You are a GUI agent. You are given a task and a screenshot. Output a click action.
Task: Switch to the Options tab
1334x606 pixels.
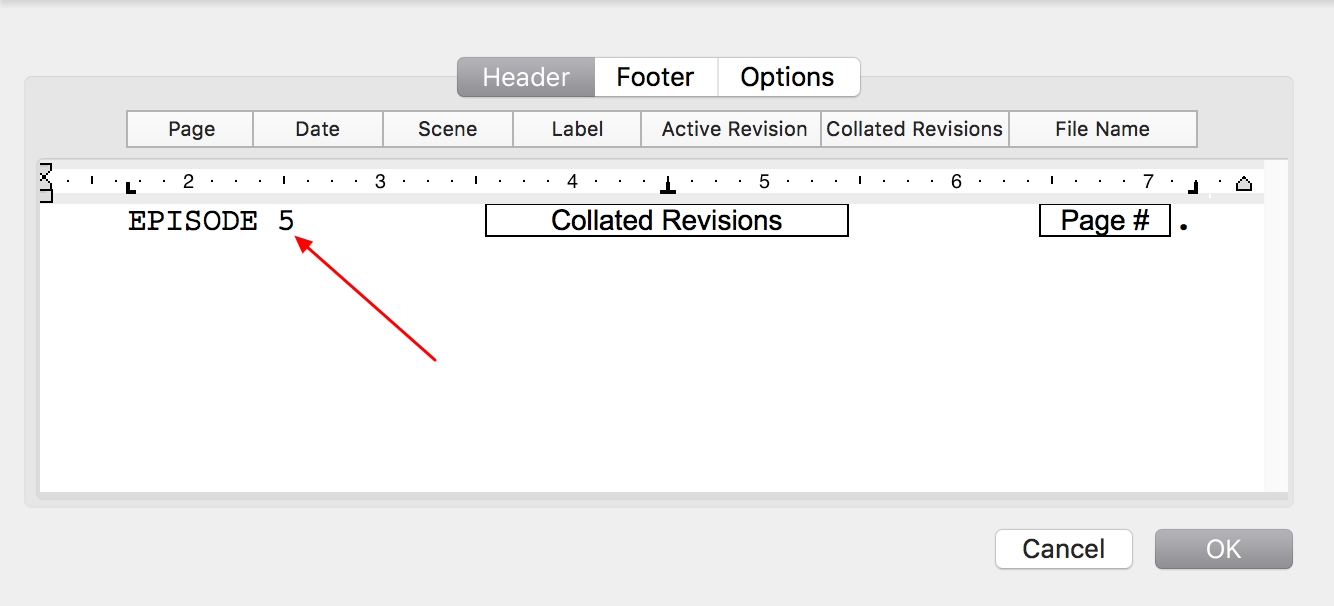click(x=787, y=77)
